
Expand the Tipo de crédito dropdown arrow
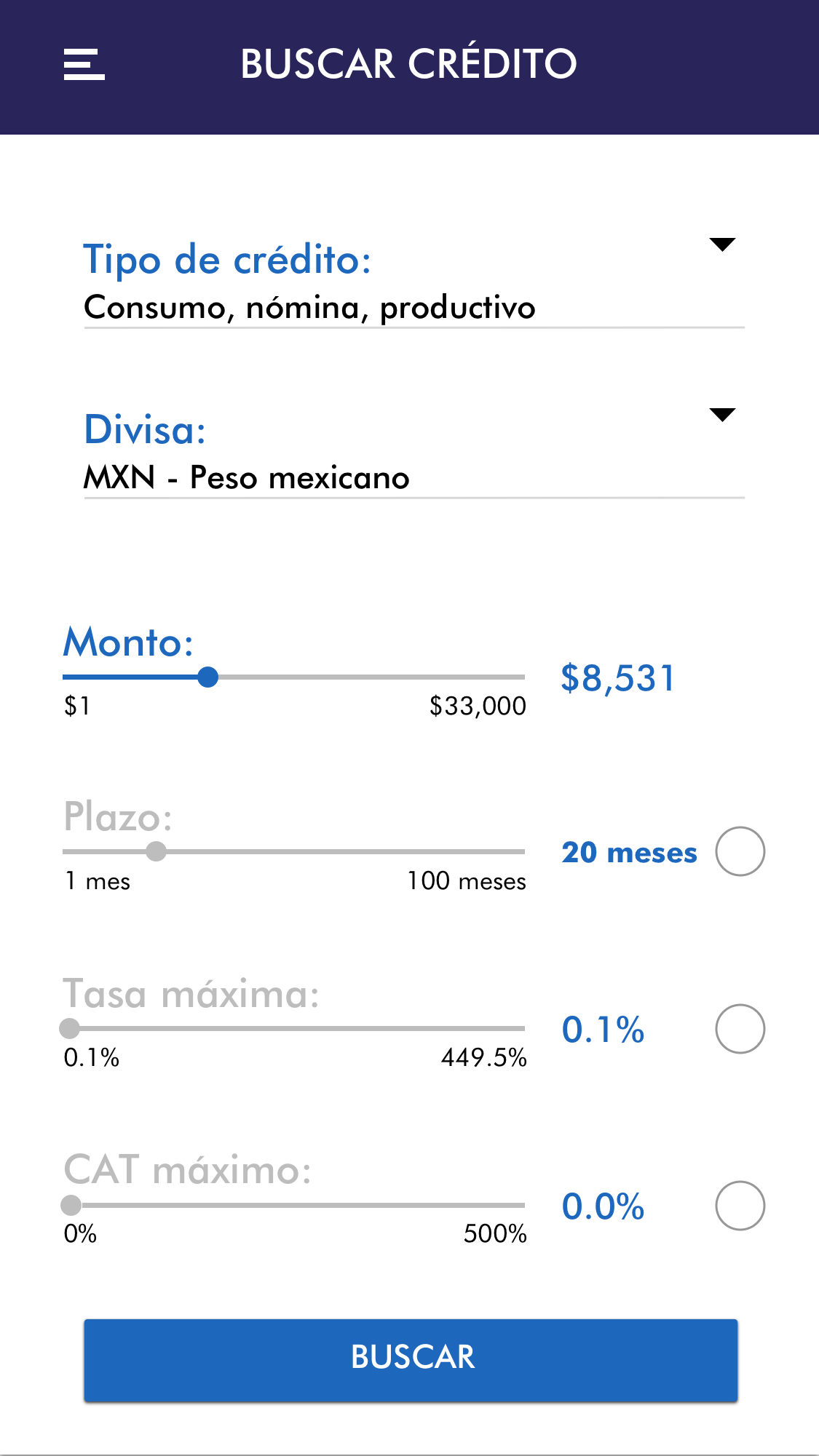[722, 244]
